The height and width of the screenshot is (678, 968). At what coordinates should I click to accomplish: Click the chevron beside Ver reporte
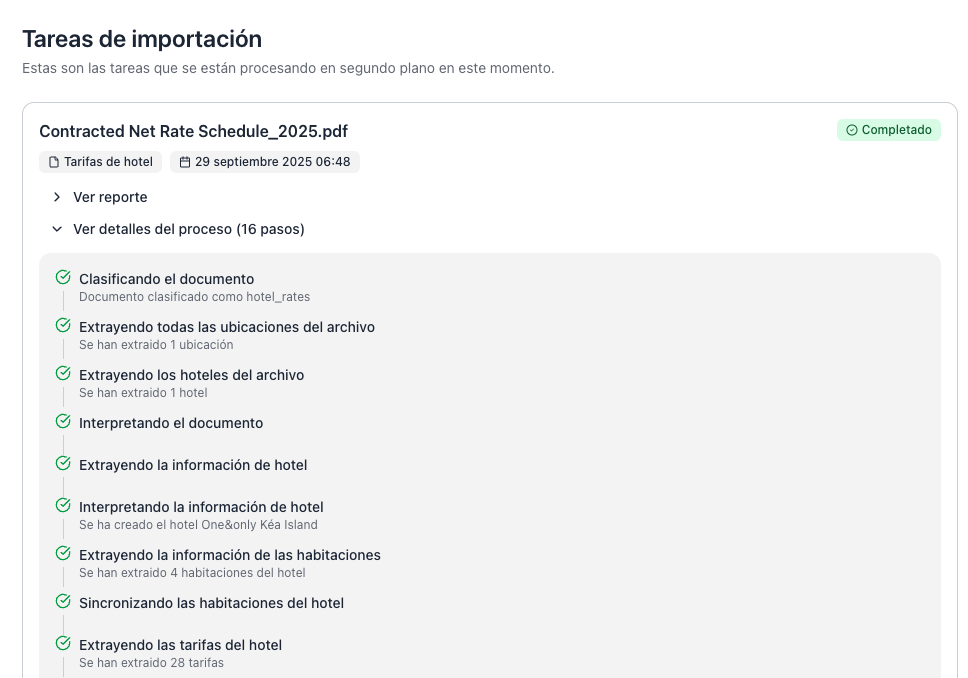pyautogui.click(x=57, y=197)
